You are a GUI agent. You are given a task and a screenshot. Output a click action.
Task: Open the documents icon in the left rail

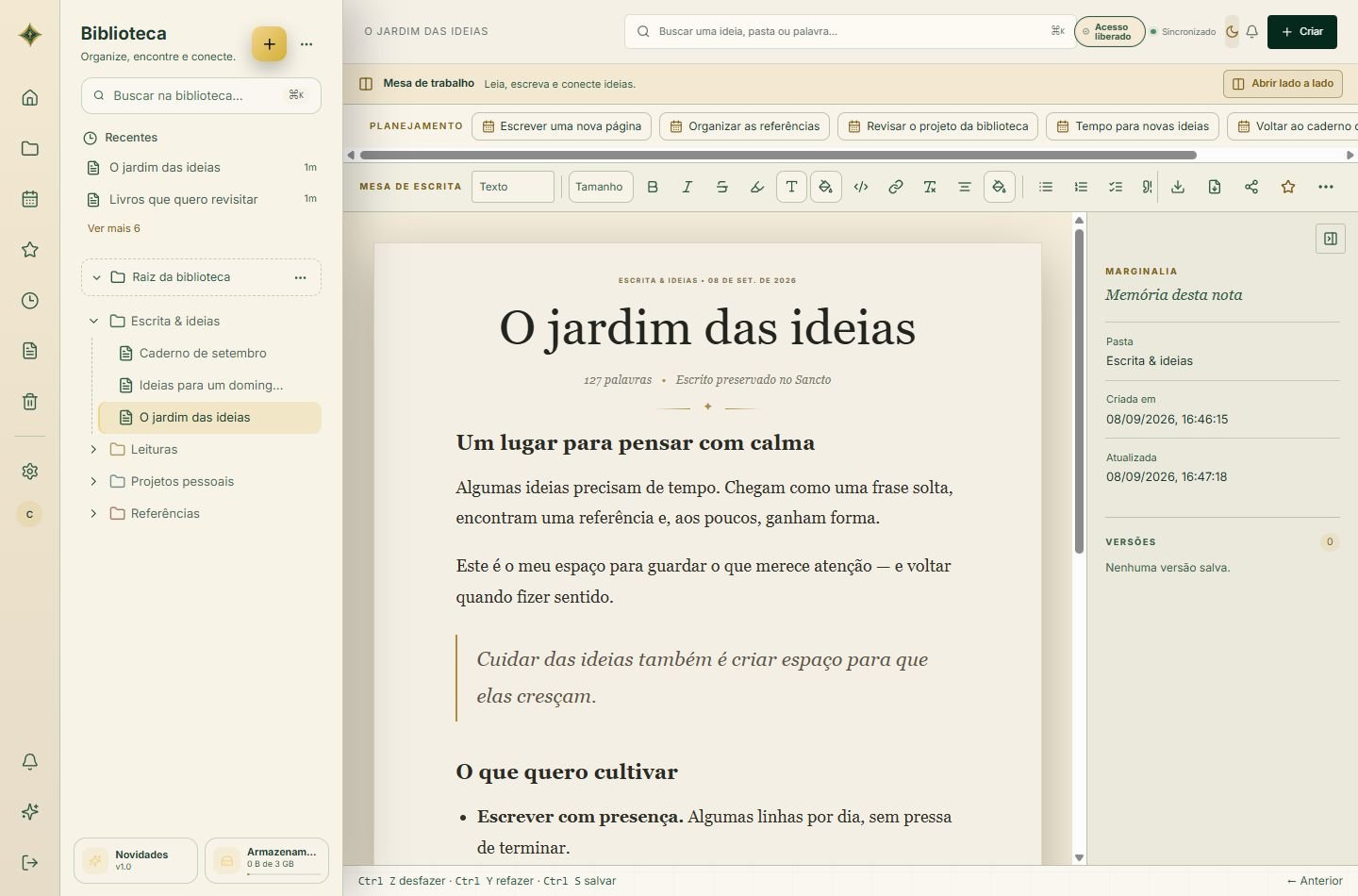click(x=30, y=351)
